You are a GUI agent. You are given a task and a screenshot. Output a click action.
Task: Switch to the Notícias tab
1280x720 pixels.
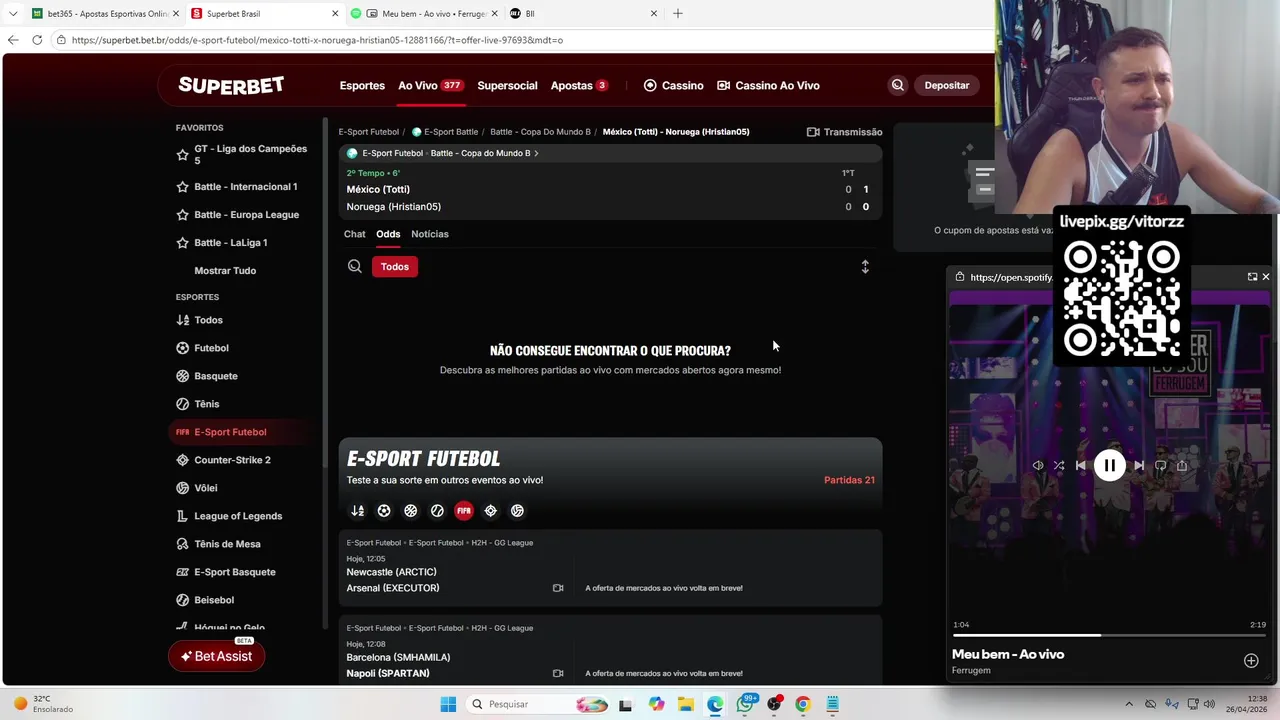pos(430,234)
